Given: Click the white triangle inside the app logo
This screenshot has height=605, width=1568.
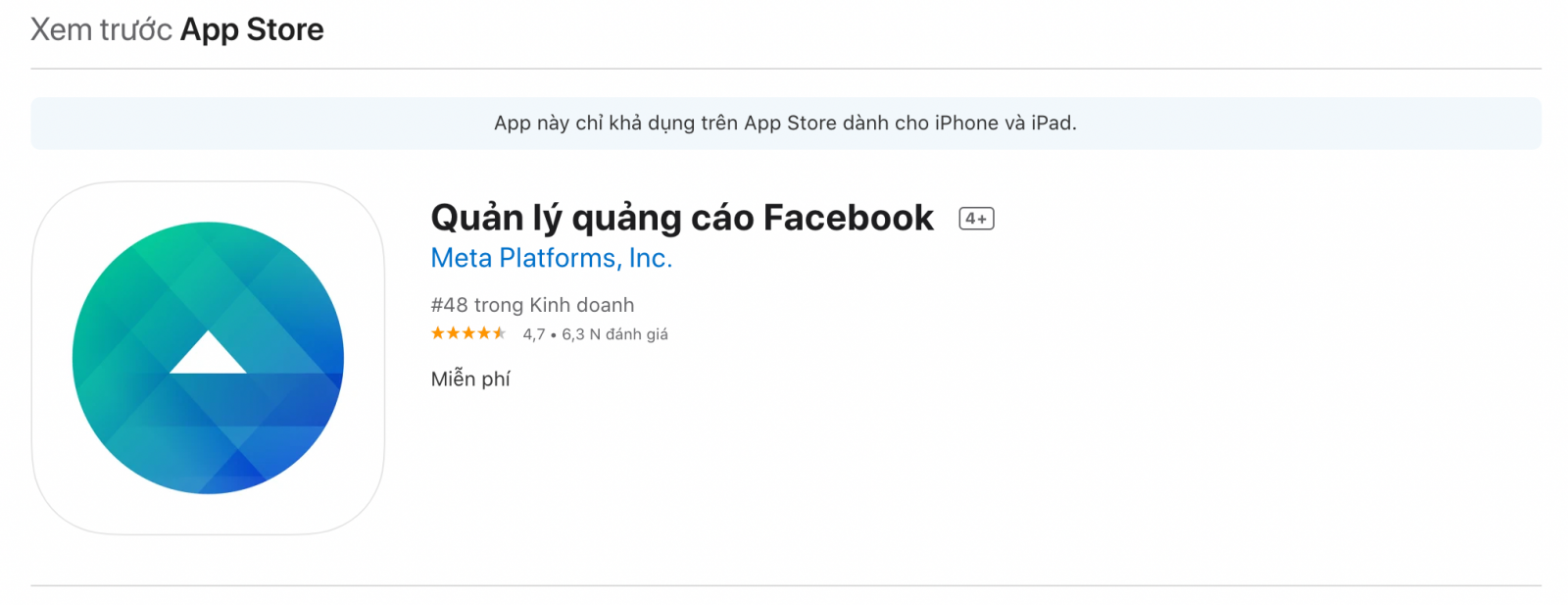Looking at the screenshot, I should tap(208, 353).
